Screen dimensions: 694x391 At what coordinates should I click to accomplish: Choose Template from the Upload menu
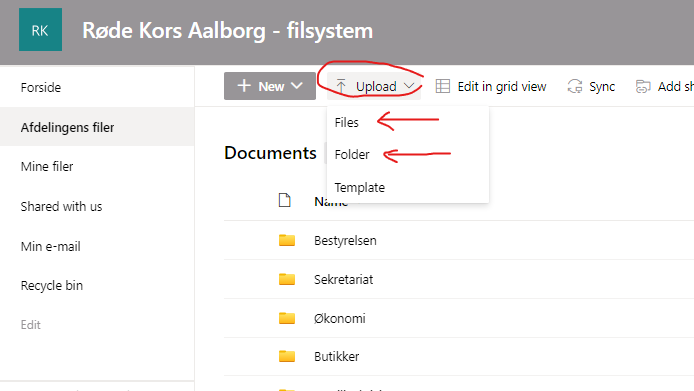click(359, 187)
